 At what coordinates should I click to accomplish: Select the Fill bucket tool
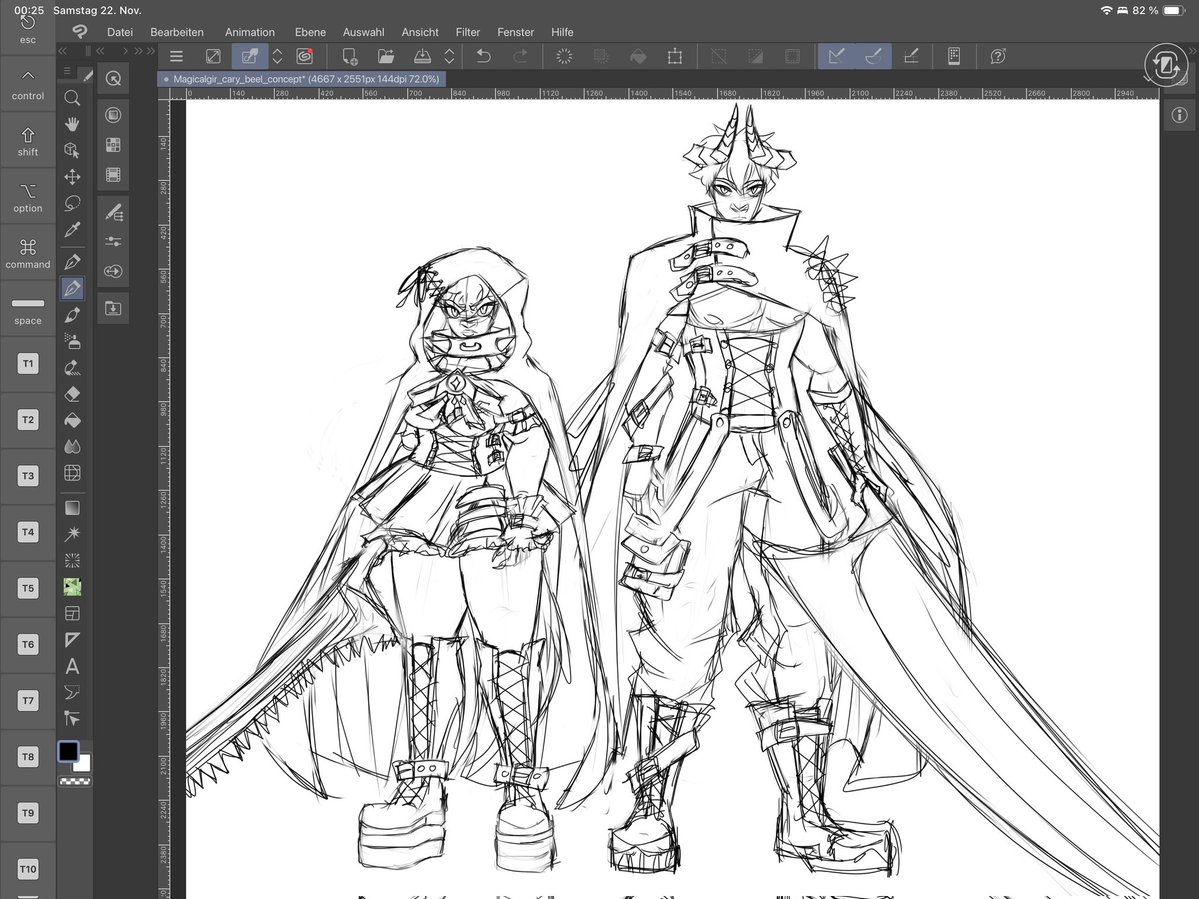coord(72,420)
